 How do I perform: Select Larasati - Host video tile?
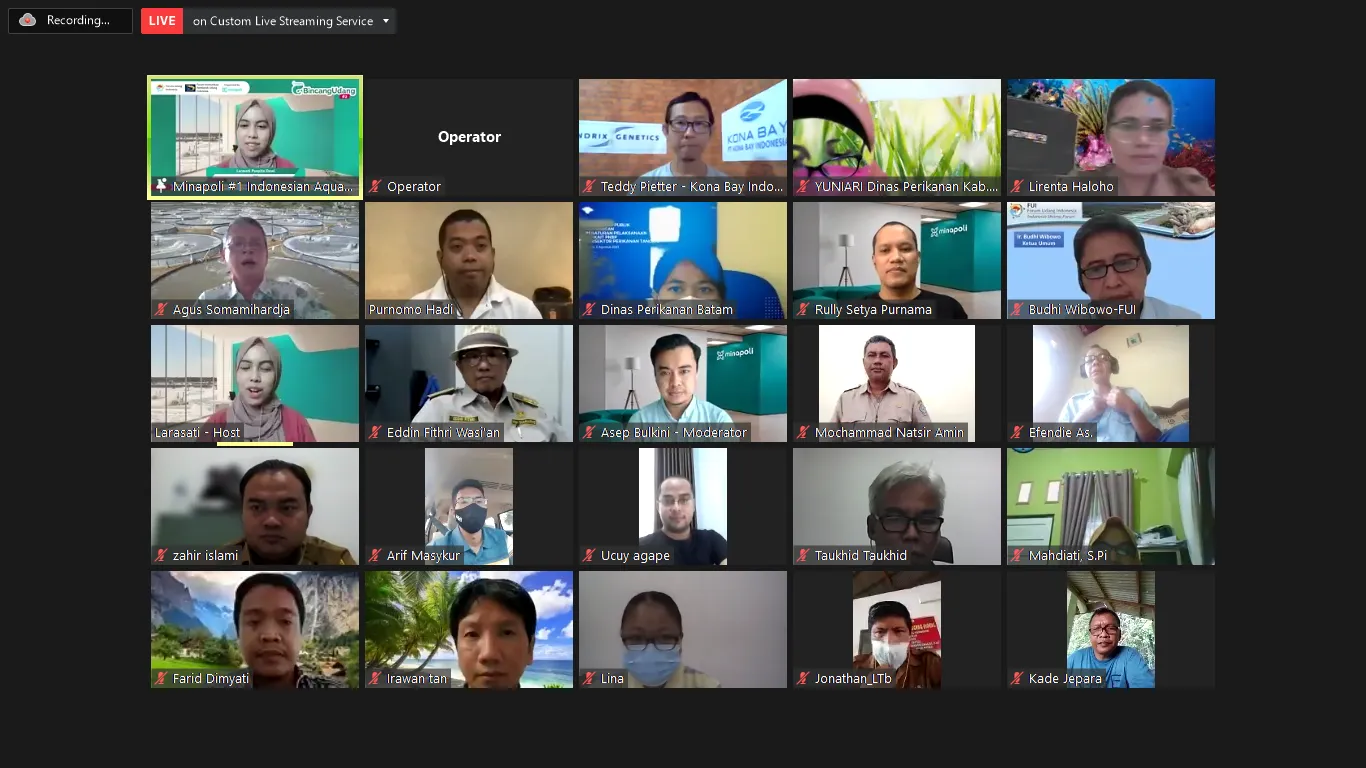[x=255, y=383]
